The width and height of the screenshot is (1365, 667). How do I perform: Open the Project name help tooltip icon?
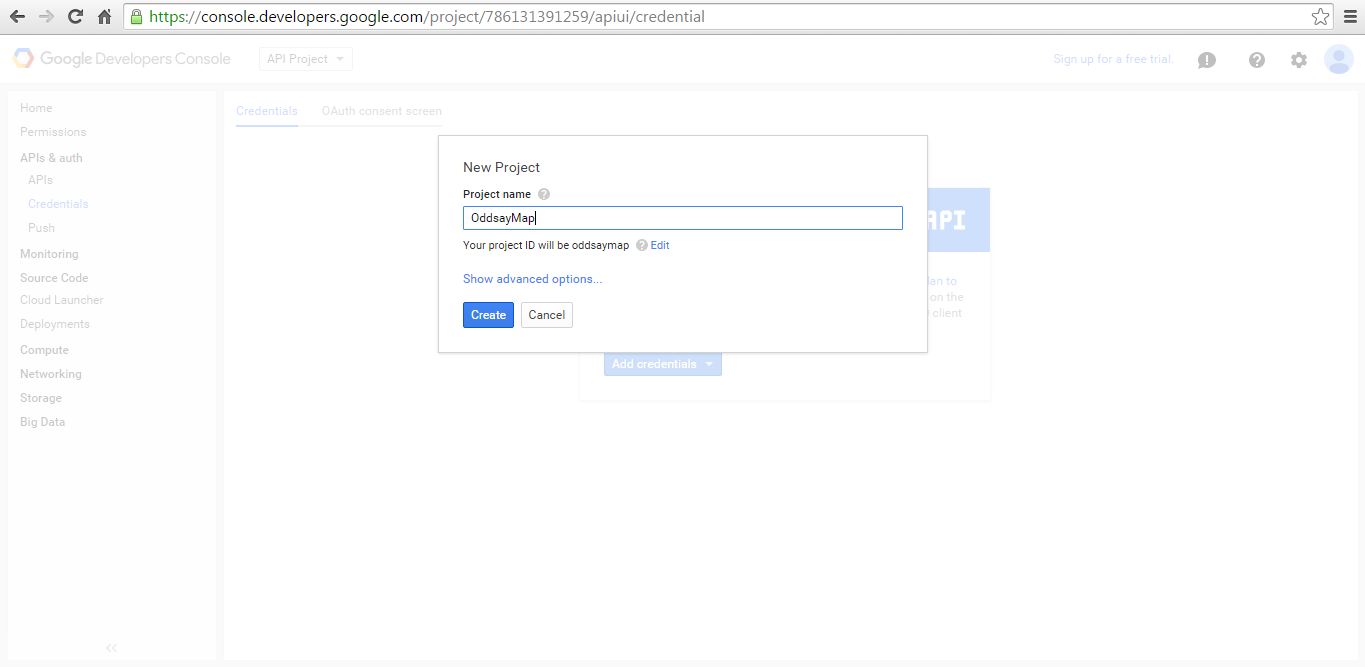[543, 194]
